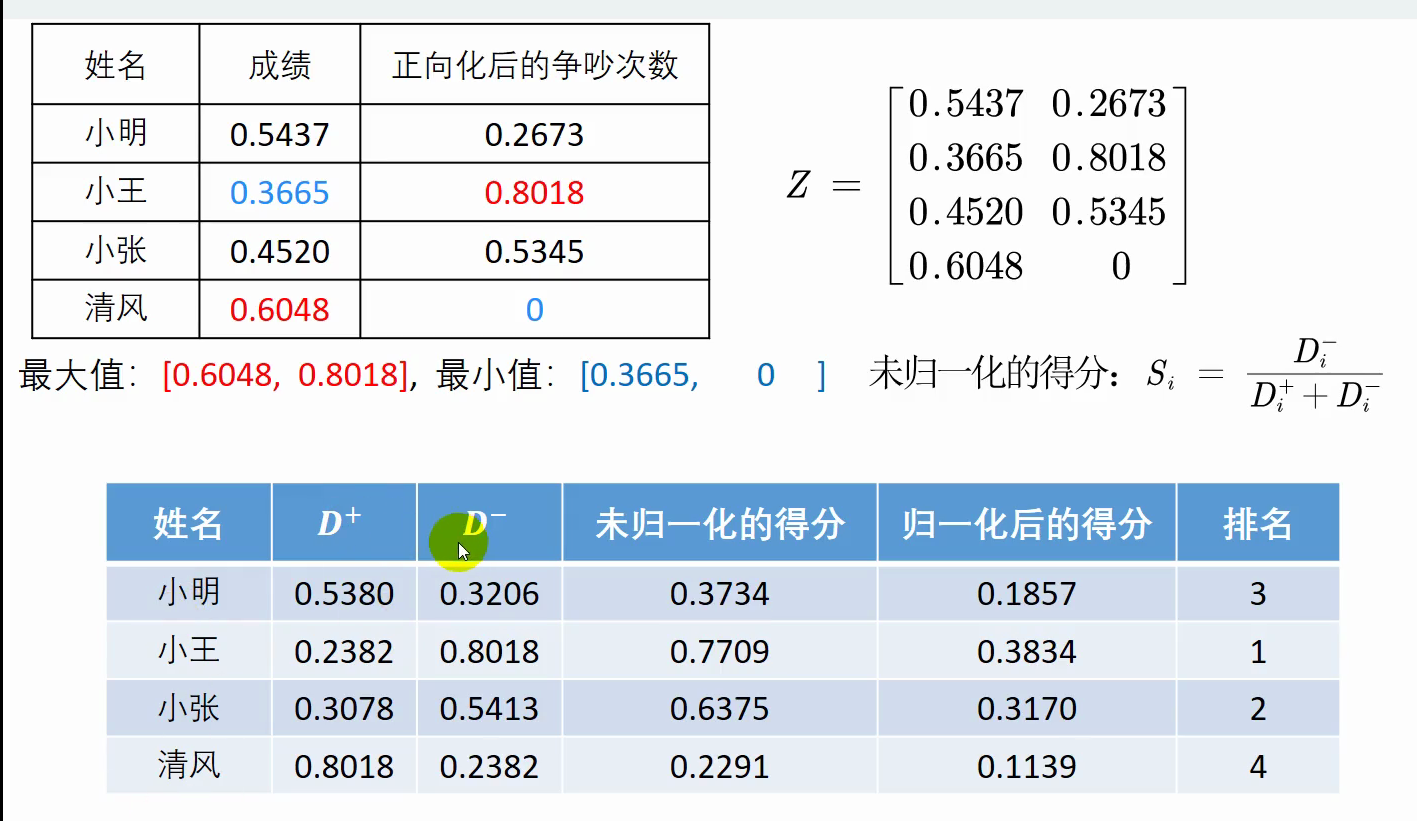Click the S_i formula fraction

(1315, 374)
